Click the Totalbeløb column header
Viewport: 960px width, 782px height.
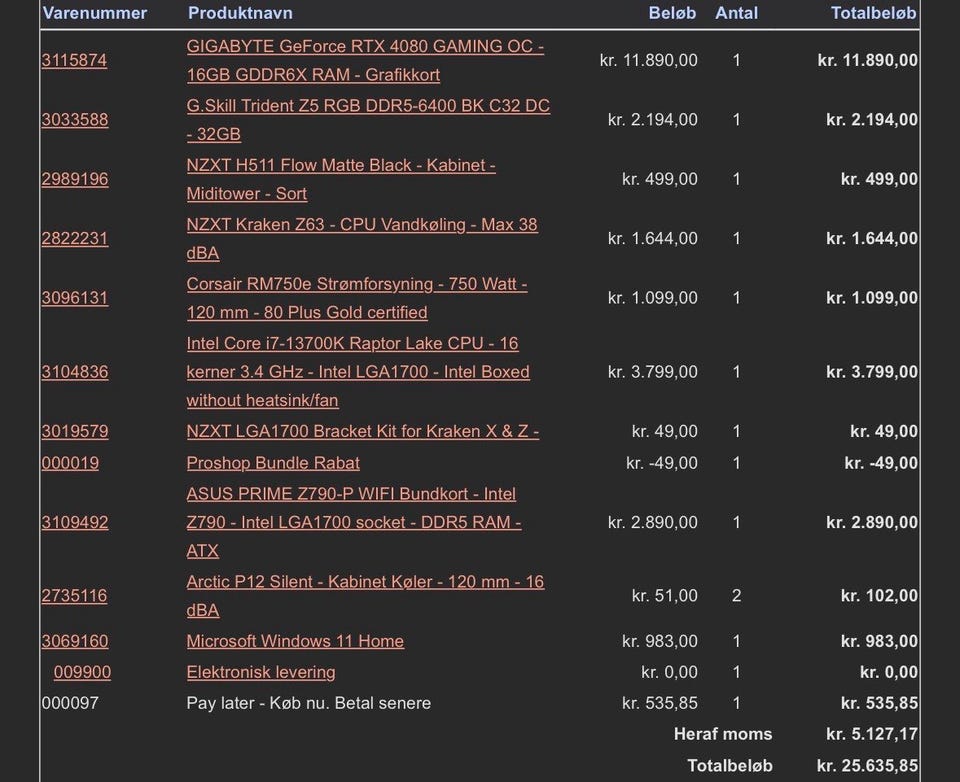point(874,13)
